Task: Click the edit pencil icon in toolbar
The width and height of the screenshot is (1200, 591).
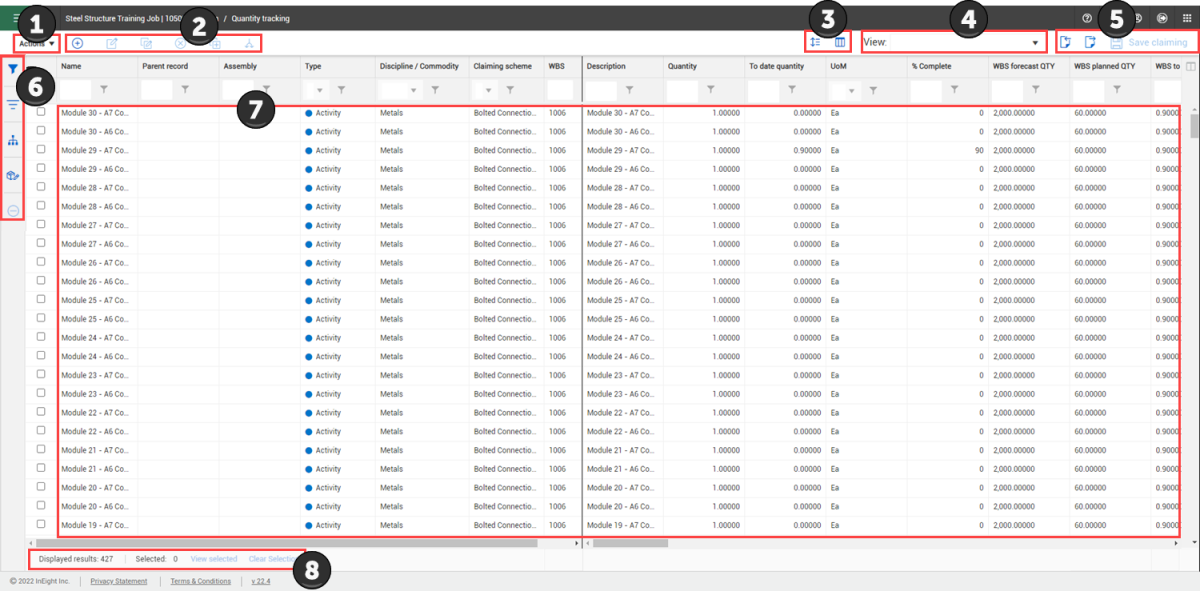Action: (112, 43)
